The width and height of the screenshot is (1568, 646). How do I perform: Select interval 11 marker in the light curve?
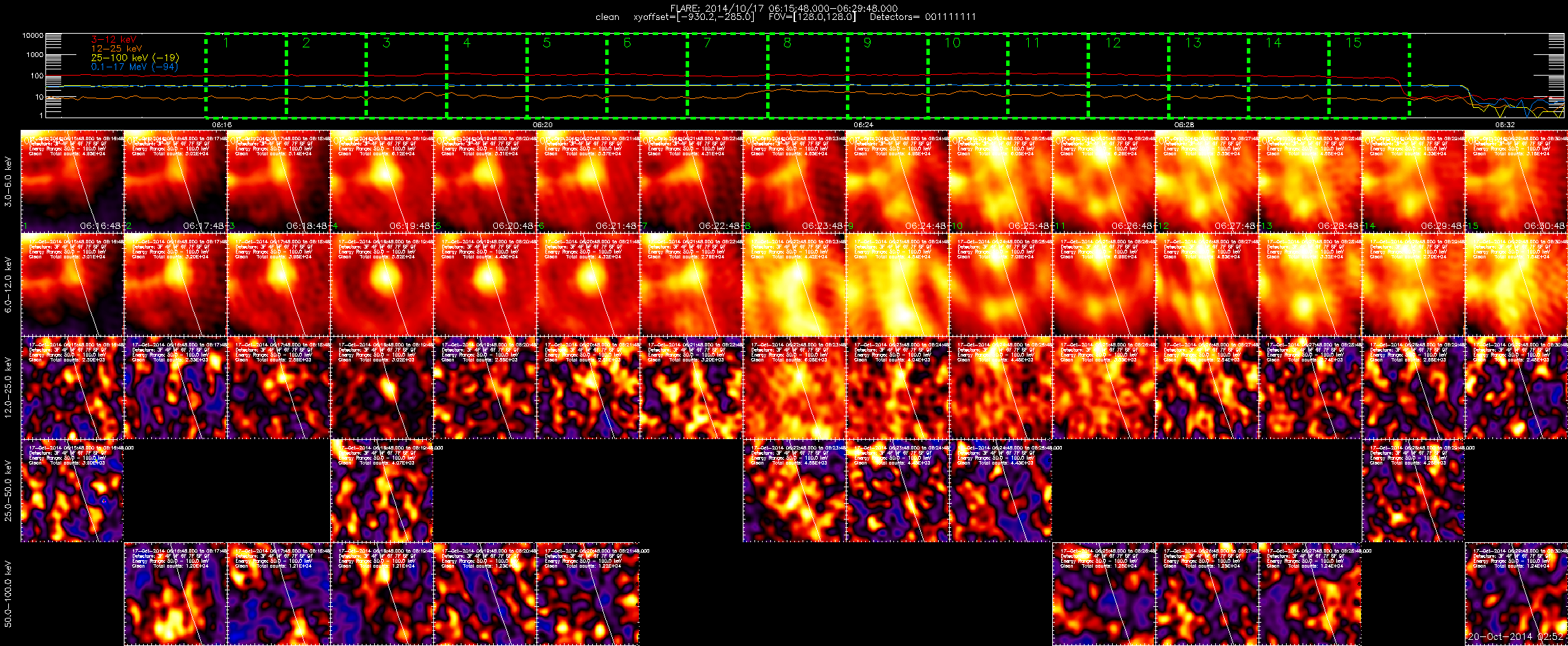pyautogui.click(x=1032, y=43)
